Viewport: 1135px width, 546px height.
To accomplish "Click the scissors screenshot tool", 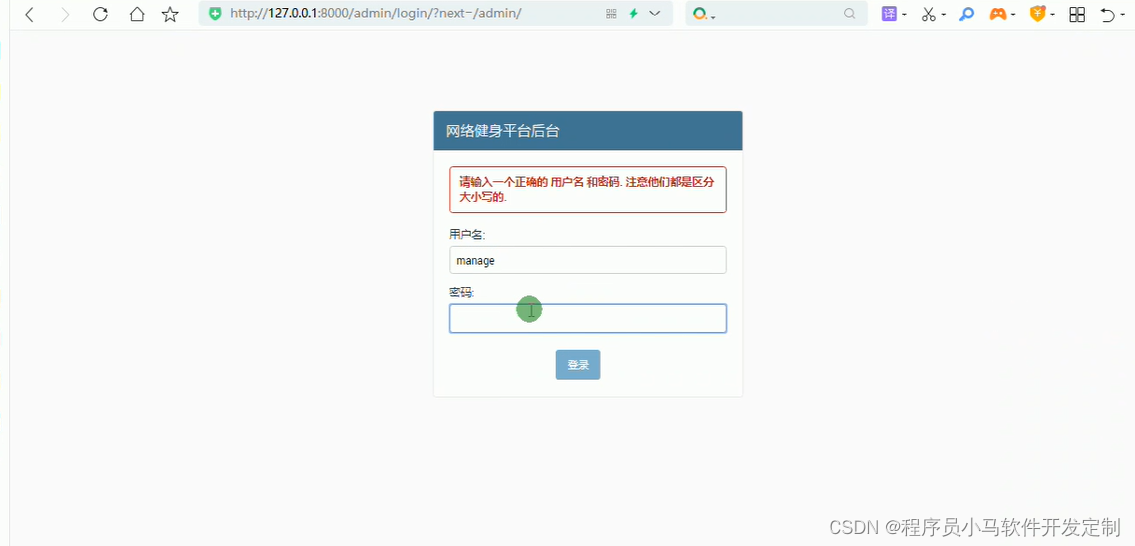I will pyautogui.click(x=929, y=14).
